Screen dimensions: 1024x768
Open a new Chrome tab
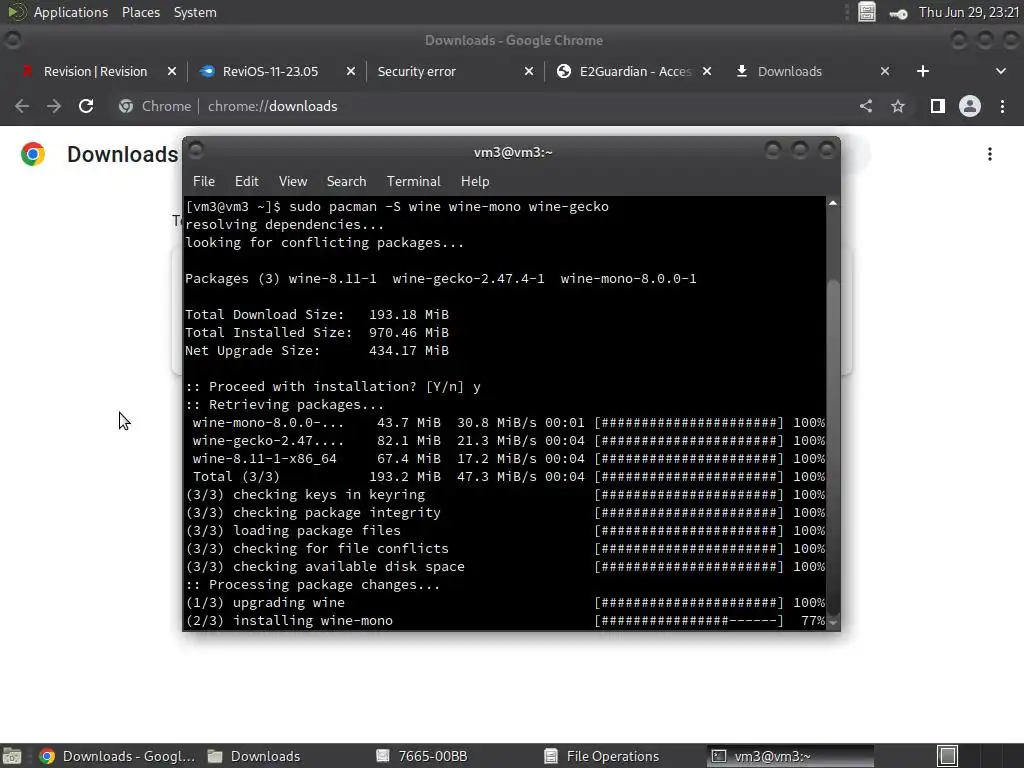click(923, 71)
